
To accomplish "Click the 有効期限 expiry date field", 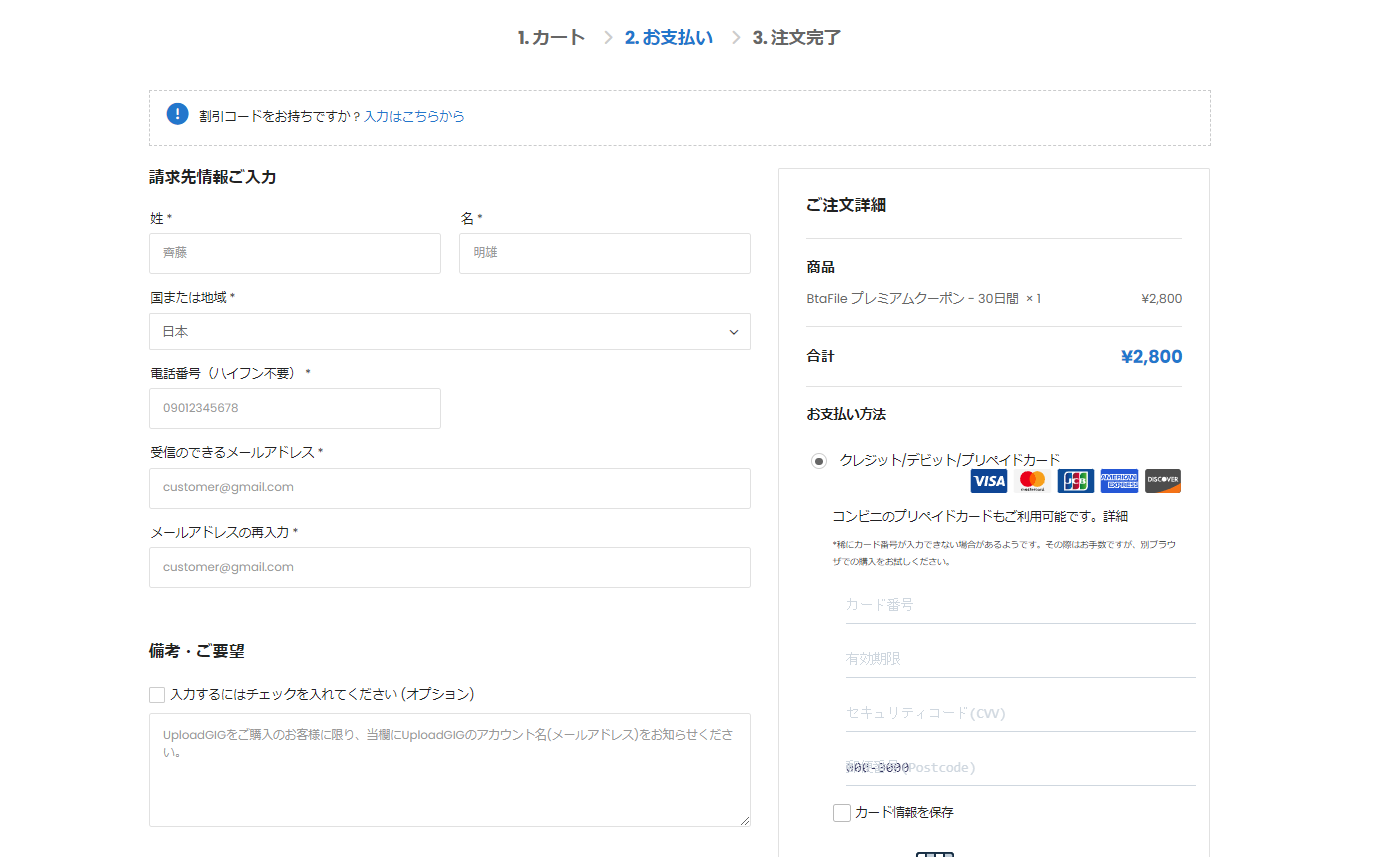I will pos(1020,658).
